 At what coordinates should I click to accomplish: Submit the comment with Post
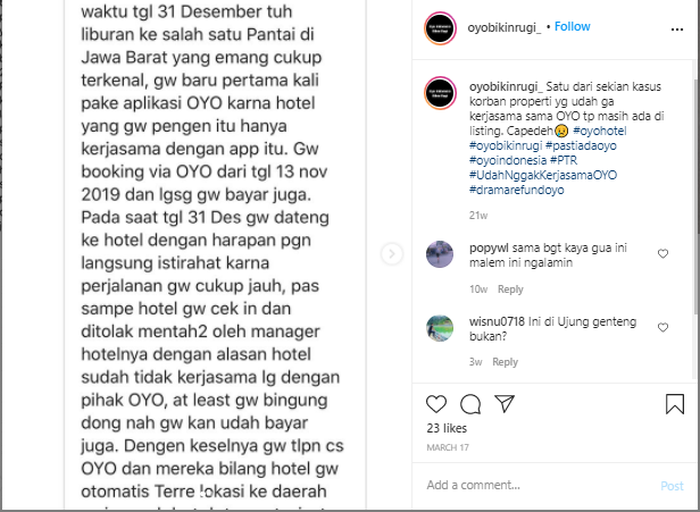[672, 486]
